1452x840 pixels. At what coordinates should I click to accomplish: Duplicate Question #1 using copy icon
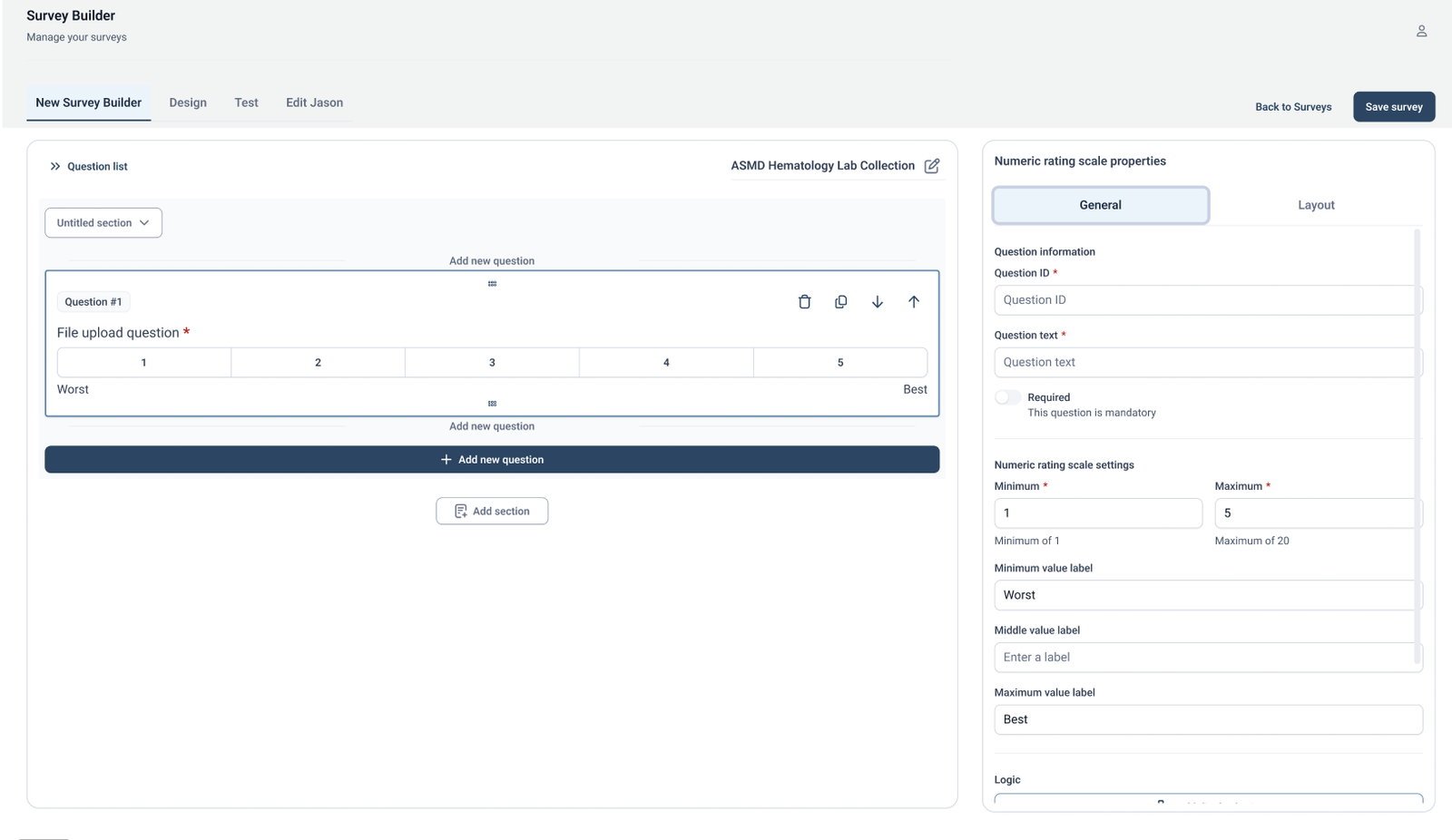coord(840,302)
